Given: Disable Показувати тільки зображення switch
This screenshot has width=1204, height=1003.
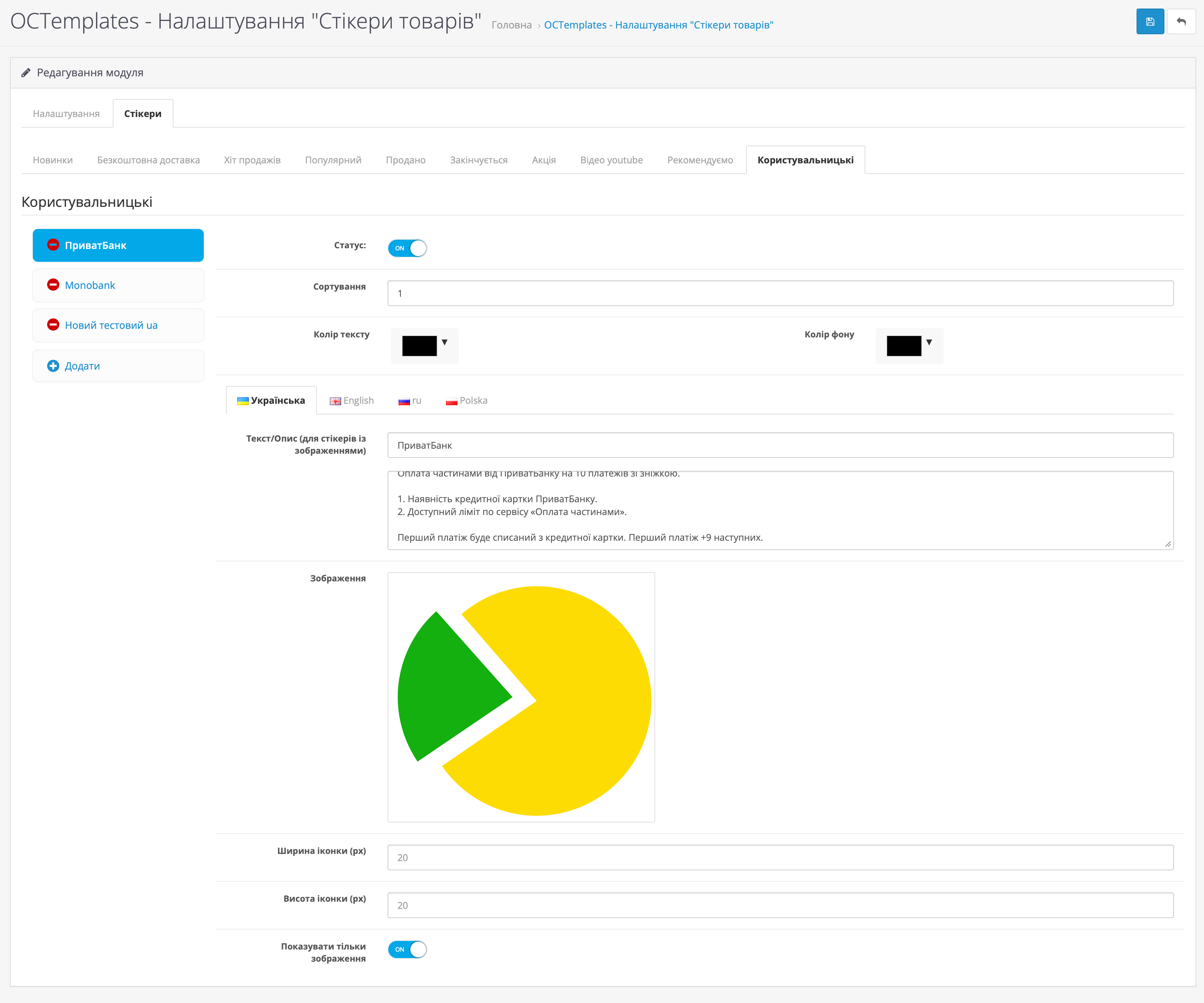Looking at the screenshot, I should pos(407,950).
